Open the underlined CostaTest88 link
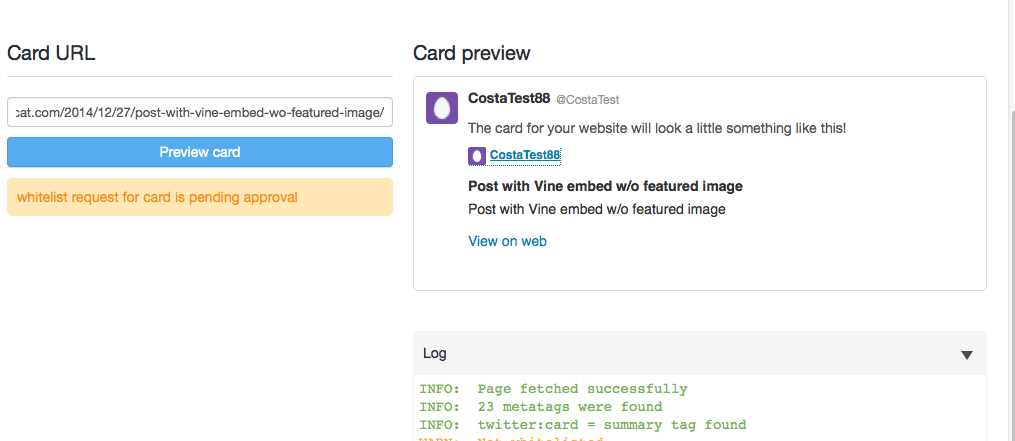The width and height of the screenshot is (1015, 441). click(525, 155)
